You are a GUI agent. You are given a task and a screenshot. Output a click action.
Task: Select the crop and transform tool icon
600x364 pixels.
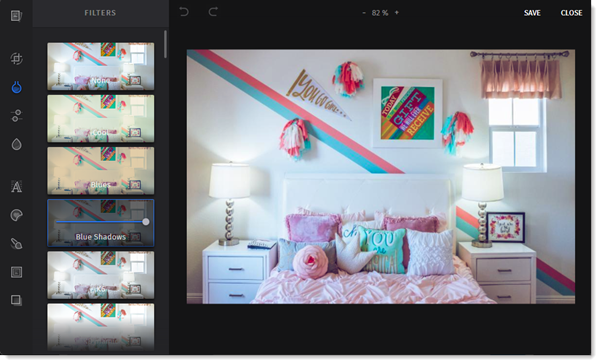[16, 59]
